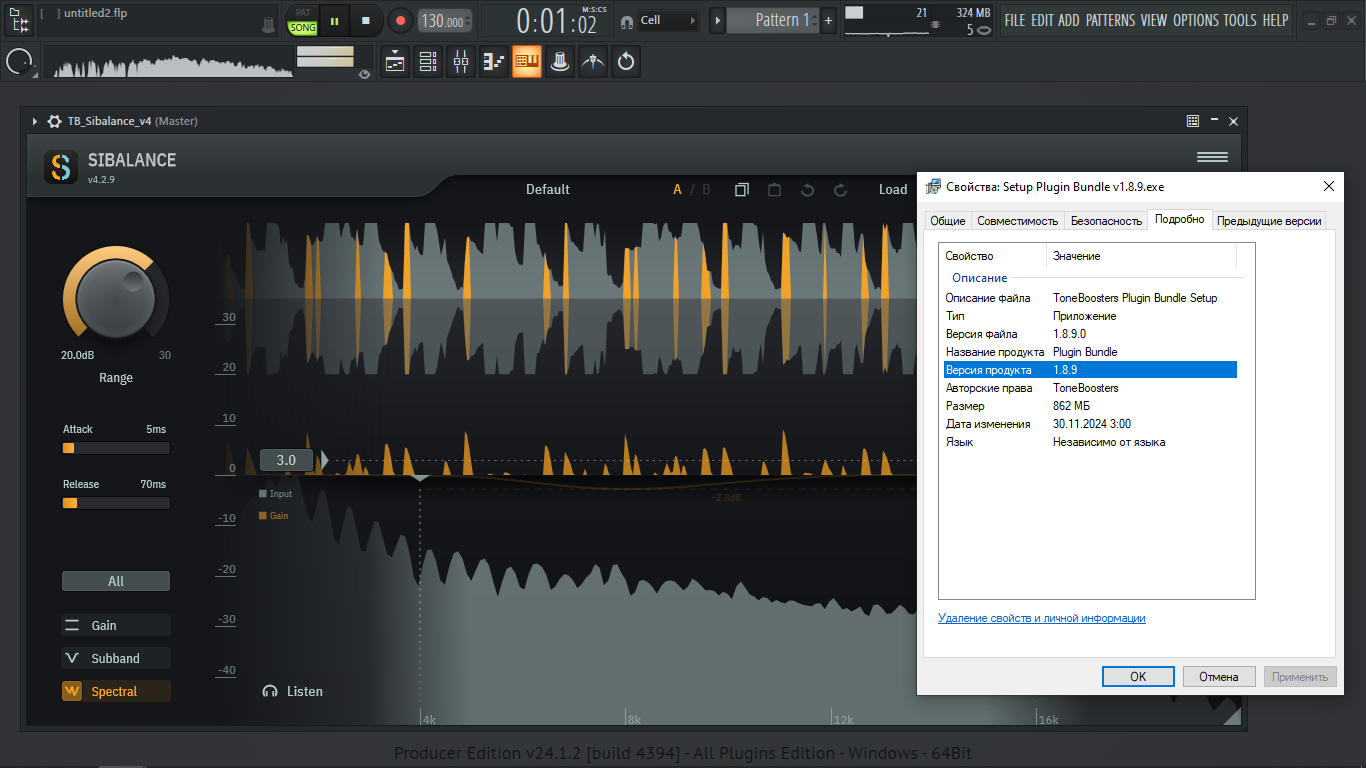Click the OK button
This screenshot has width=1366, height=768.
(1138, 677)
